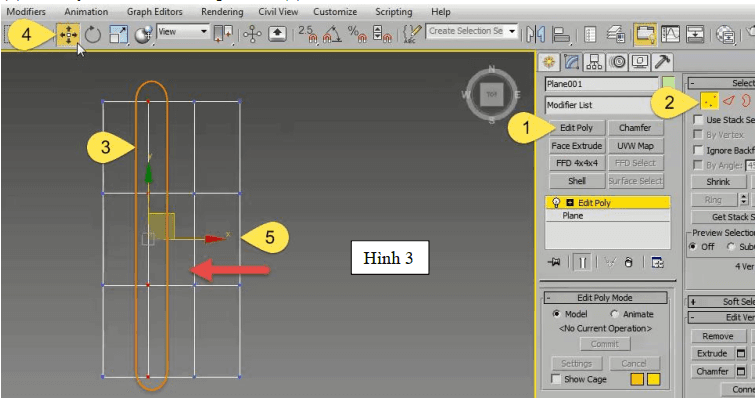Switch to Create command panel tab
The width and height of the screenshot is (756, 399).
click(x=549, y=62)
